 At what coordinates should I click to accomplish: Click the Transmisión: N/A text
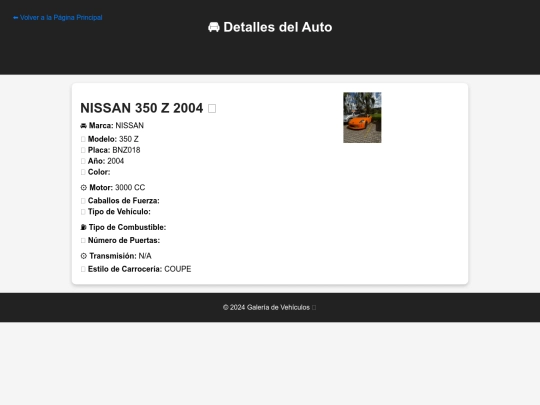[120, 256]
